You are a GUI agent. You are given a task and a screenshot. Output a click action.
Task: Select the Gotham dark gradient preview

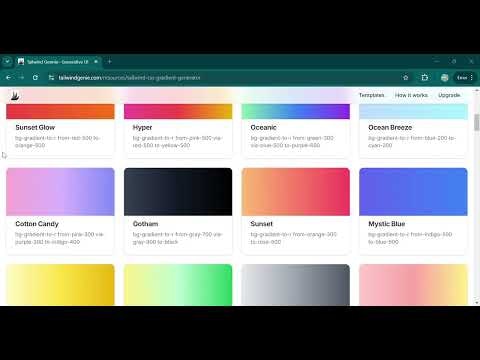[178, 192]
